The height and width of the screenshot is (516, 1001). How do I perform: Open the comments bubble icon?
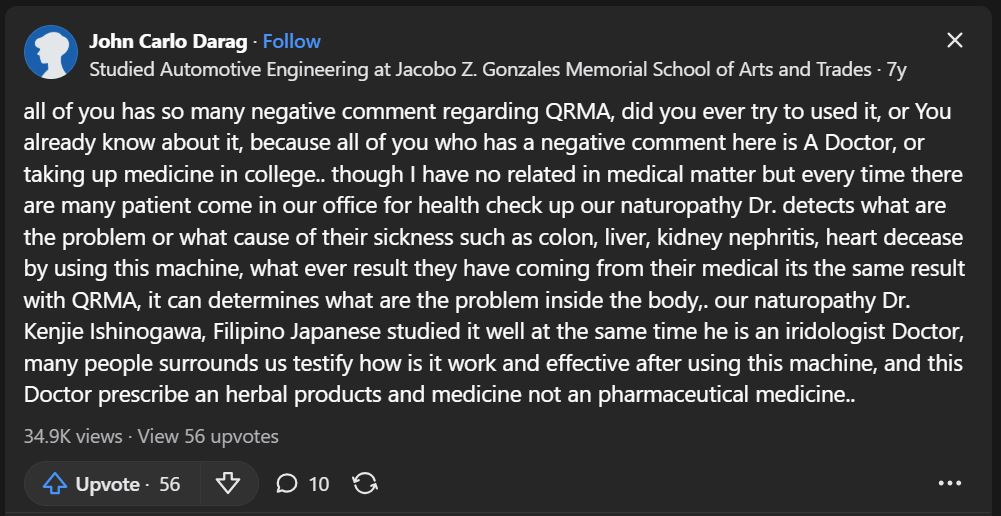pos(287,484)
